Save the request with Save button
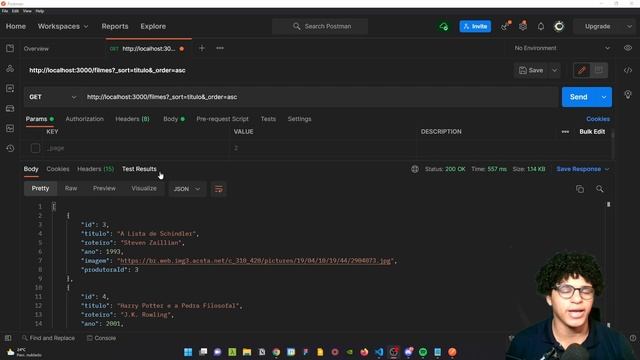 531,70
